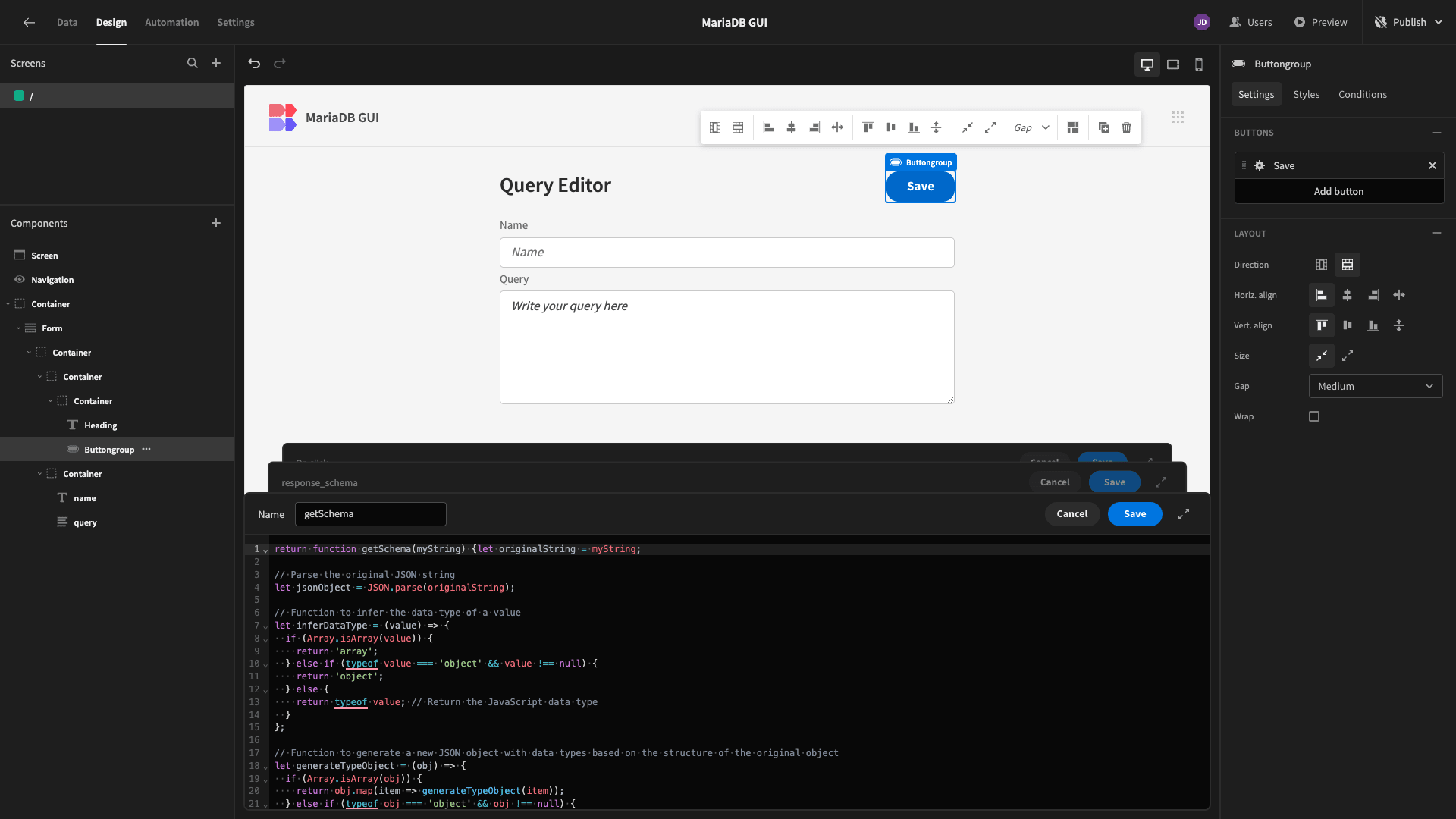Collapse the BUTTONS section

coord(1437,133)
